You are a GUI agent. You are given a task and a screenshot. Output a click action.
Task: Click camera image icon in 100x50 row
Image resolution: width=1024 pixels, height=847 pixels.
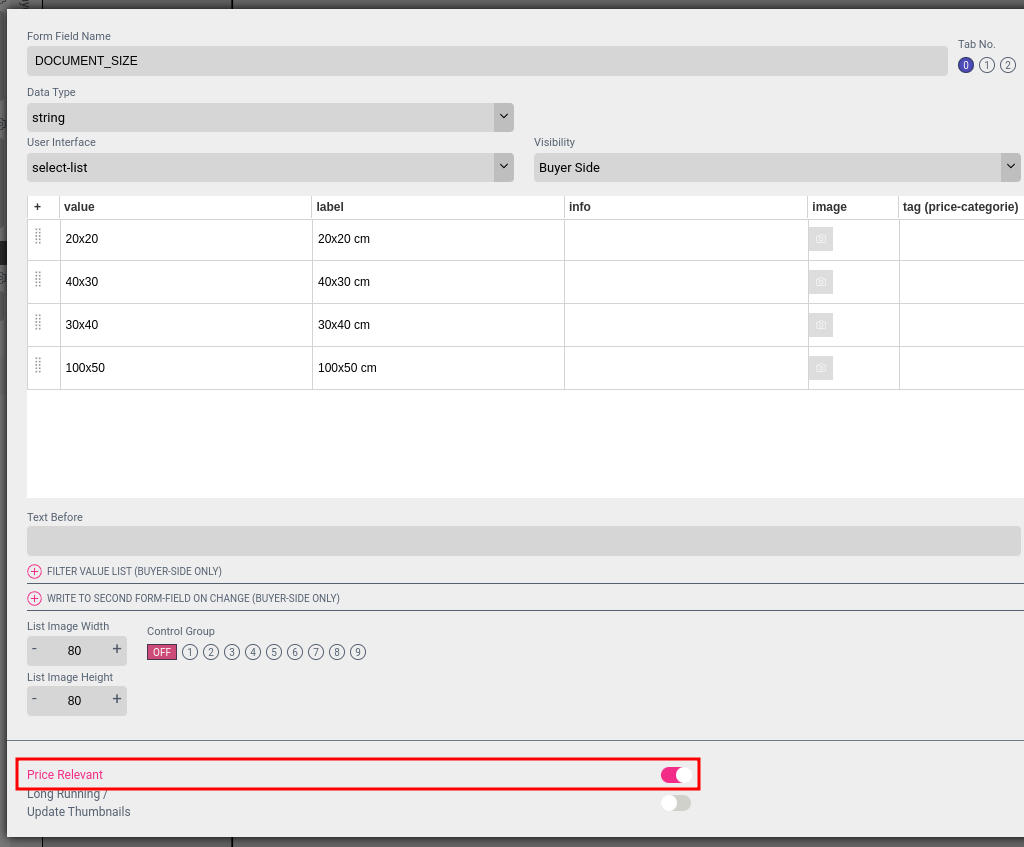pyautogui.click(x=820, y=368)
